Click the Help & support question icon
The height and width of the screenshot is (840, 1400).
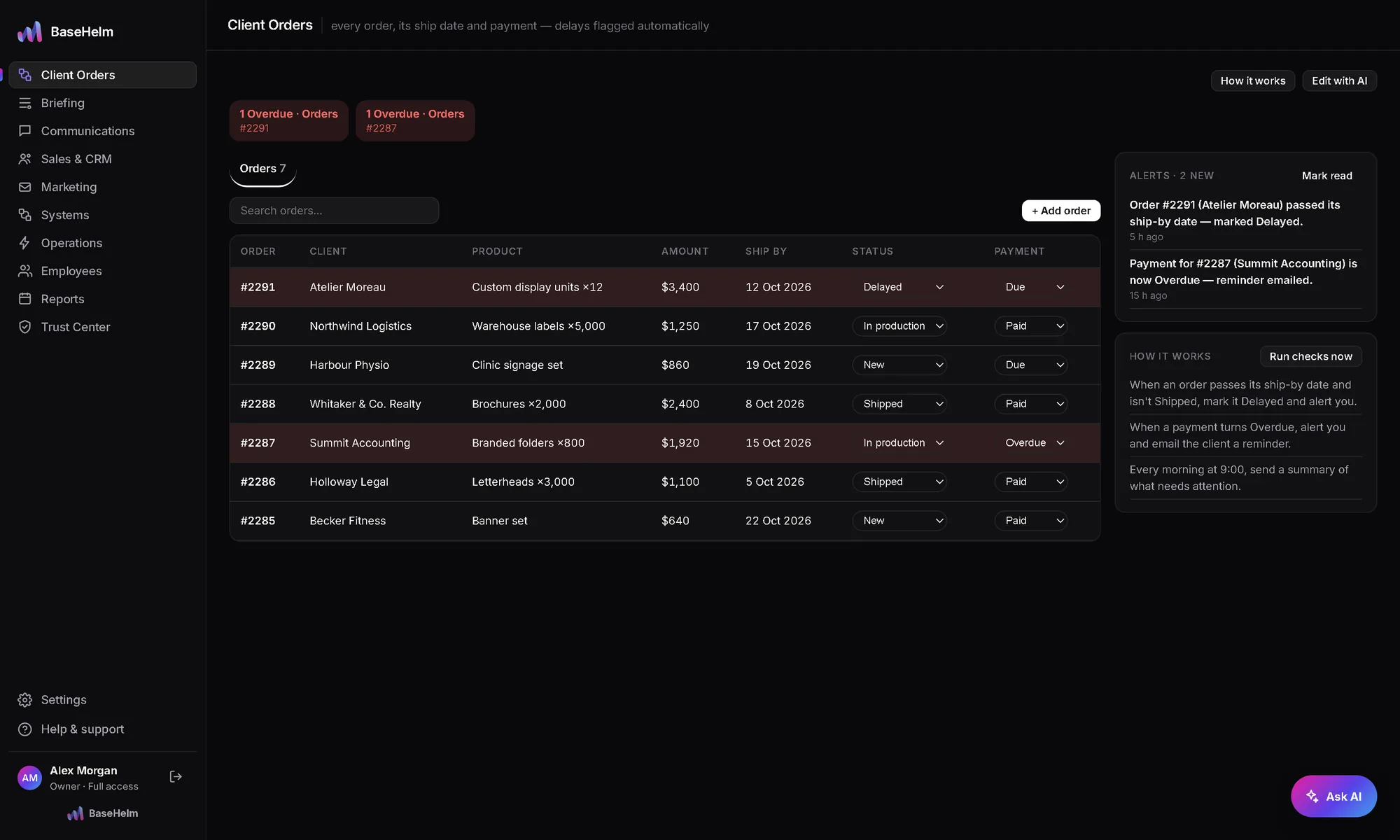[x=25, y=729]
